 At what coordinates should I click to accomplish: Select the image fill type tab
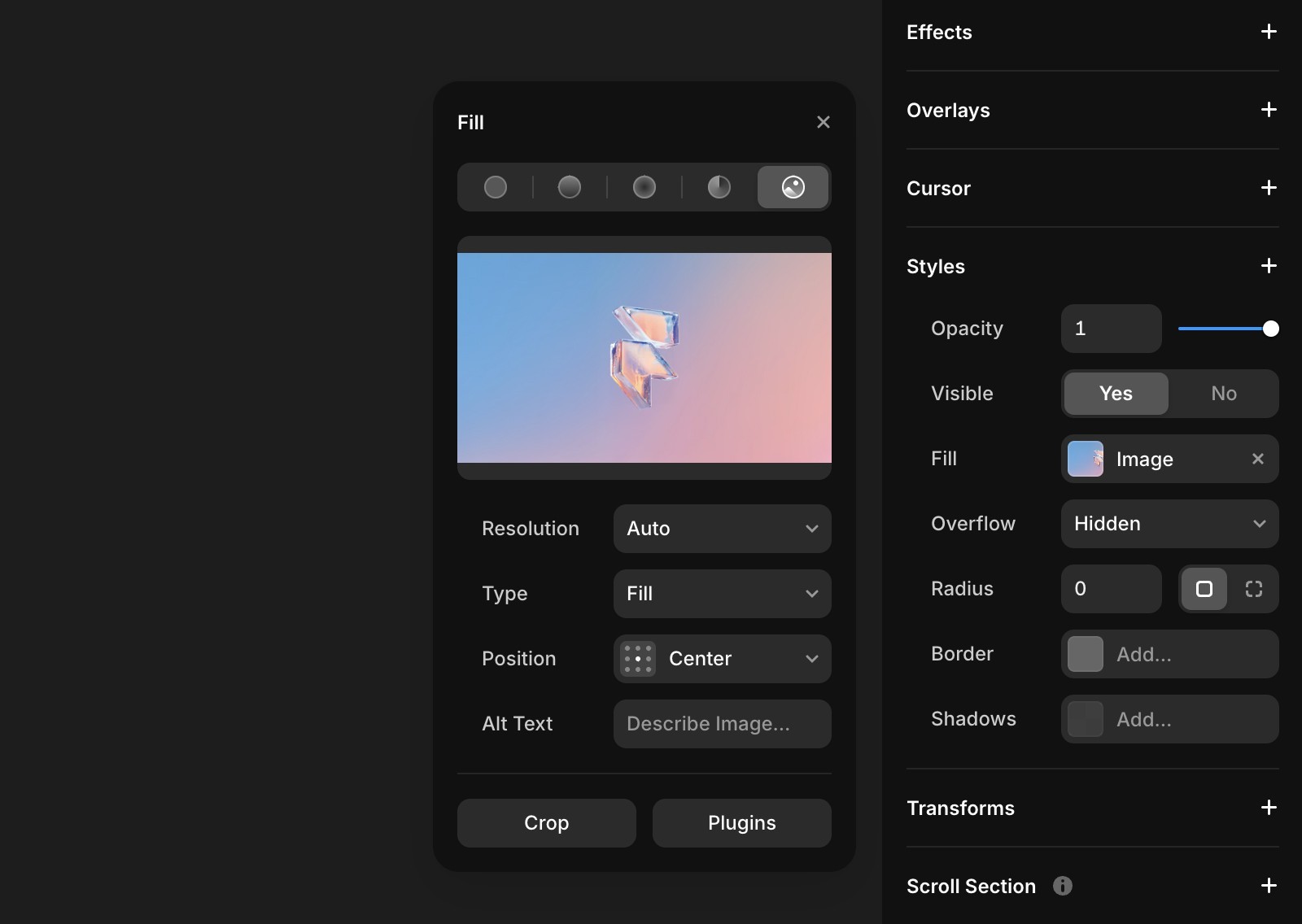[x=793, y=187]
